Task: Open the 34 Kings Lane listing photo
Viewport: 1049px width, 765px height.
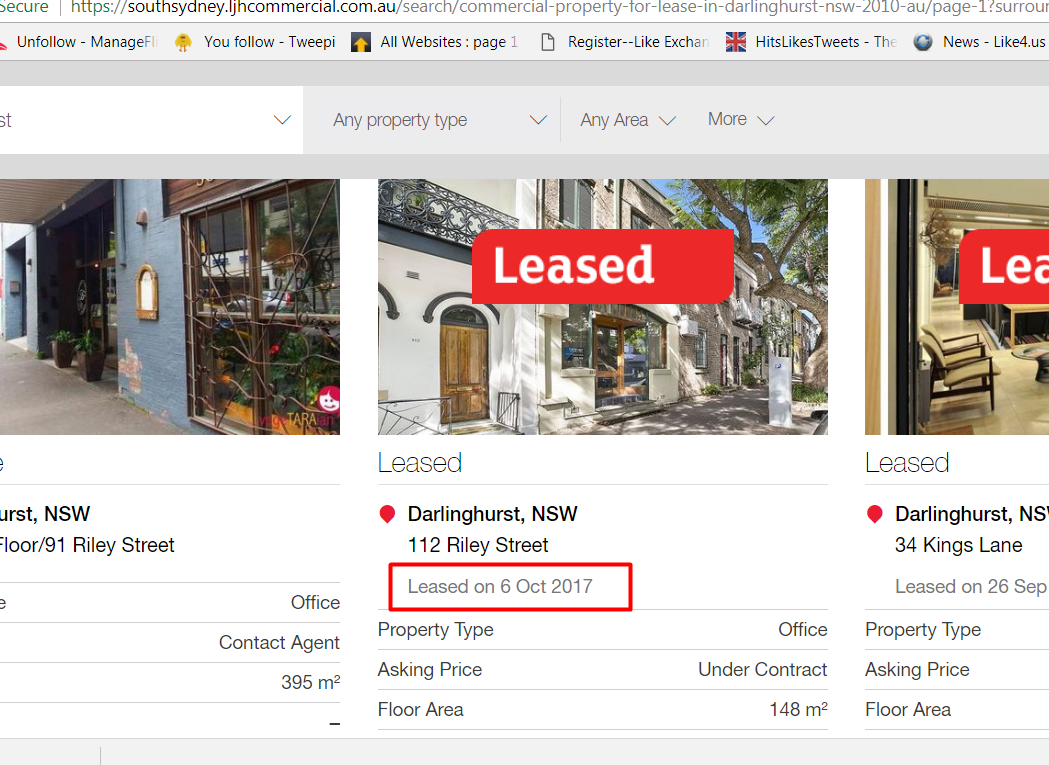Action: pos(957,307)
